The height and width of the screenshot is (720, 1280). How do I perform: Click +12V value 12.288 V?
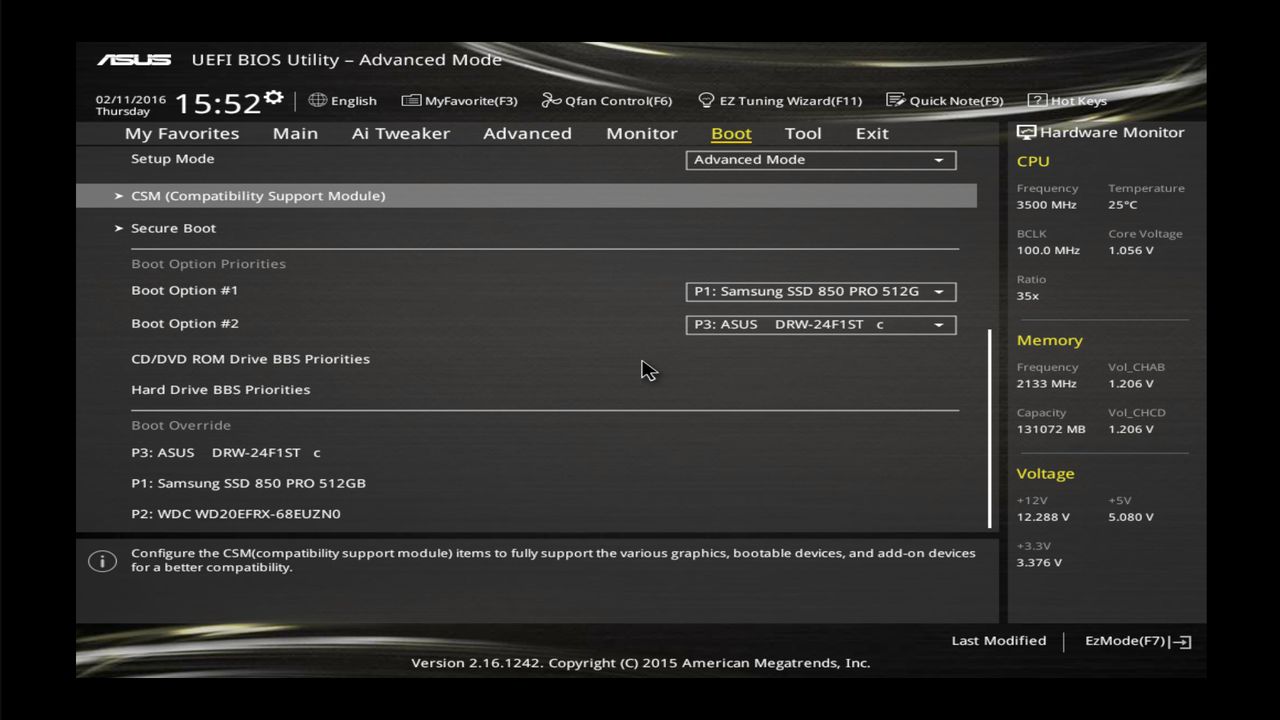tap(1043, 518)
